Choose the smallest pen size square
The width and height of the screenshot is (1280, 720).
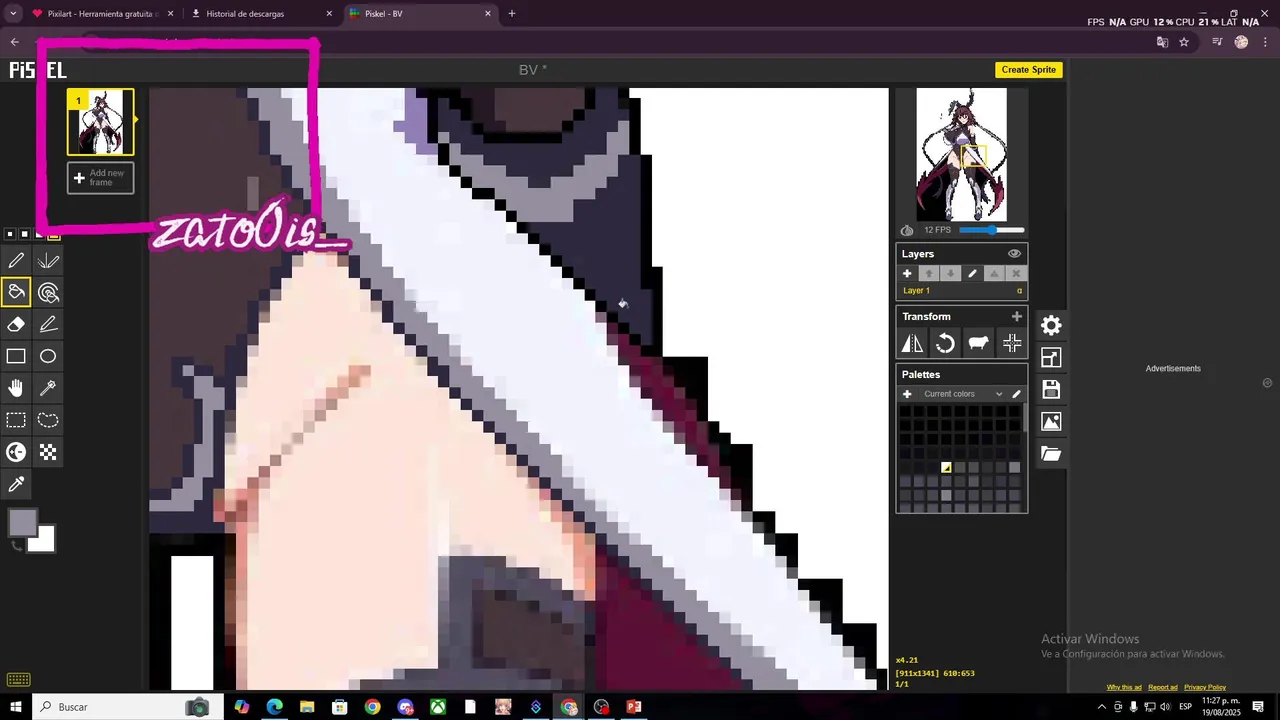tap(10, 234)
